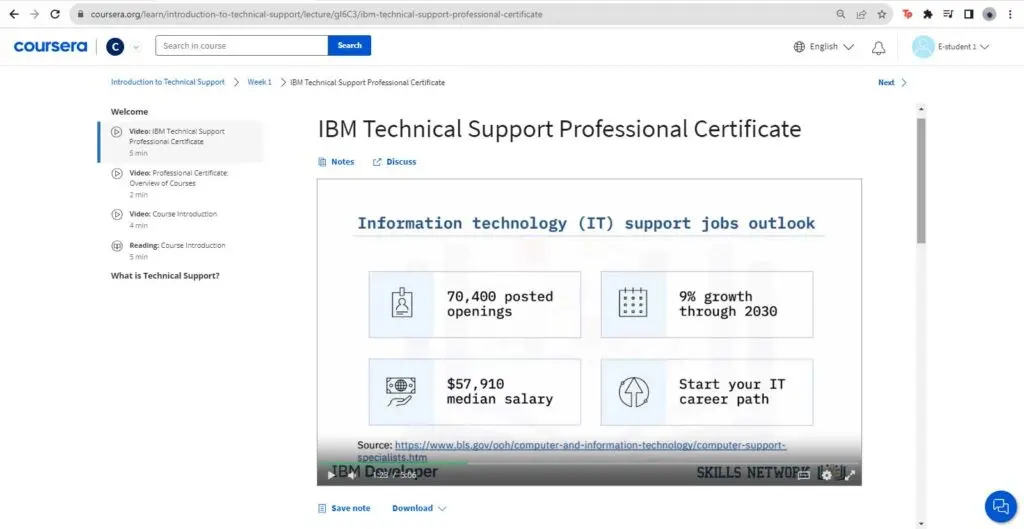The height and width of the screenshot is (529, 1024).
Task: Open Video: Professional Certificate Overview of Courses
Action: click(181, 183)
